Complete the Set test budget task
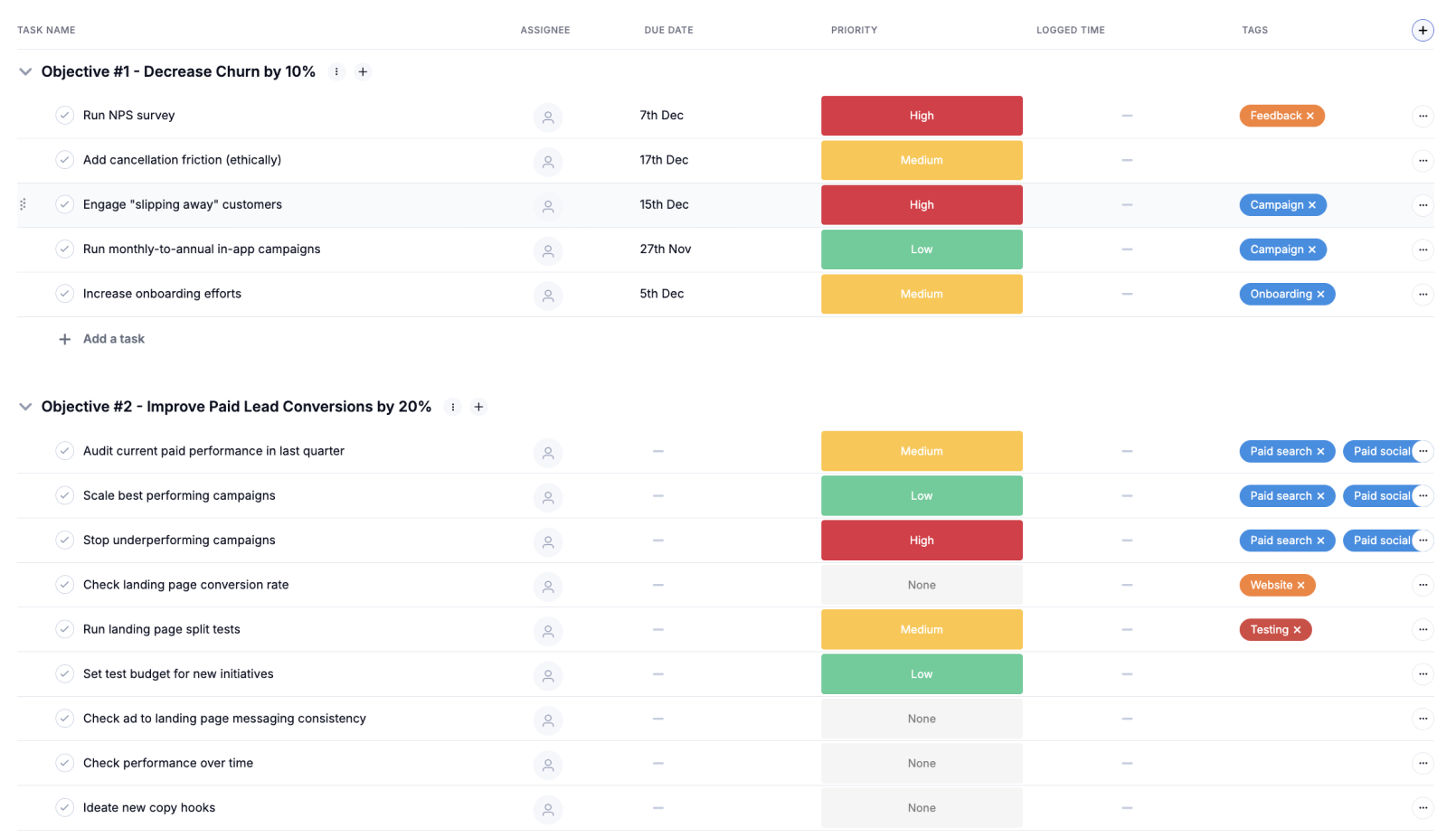This screenshot has height=837, width=1456. (x=64, y=673)
